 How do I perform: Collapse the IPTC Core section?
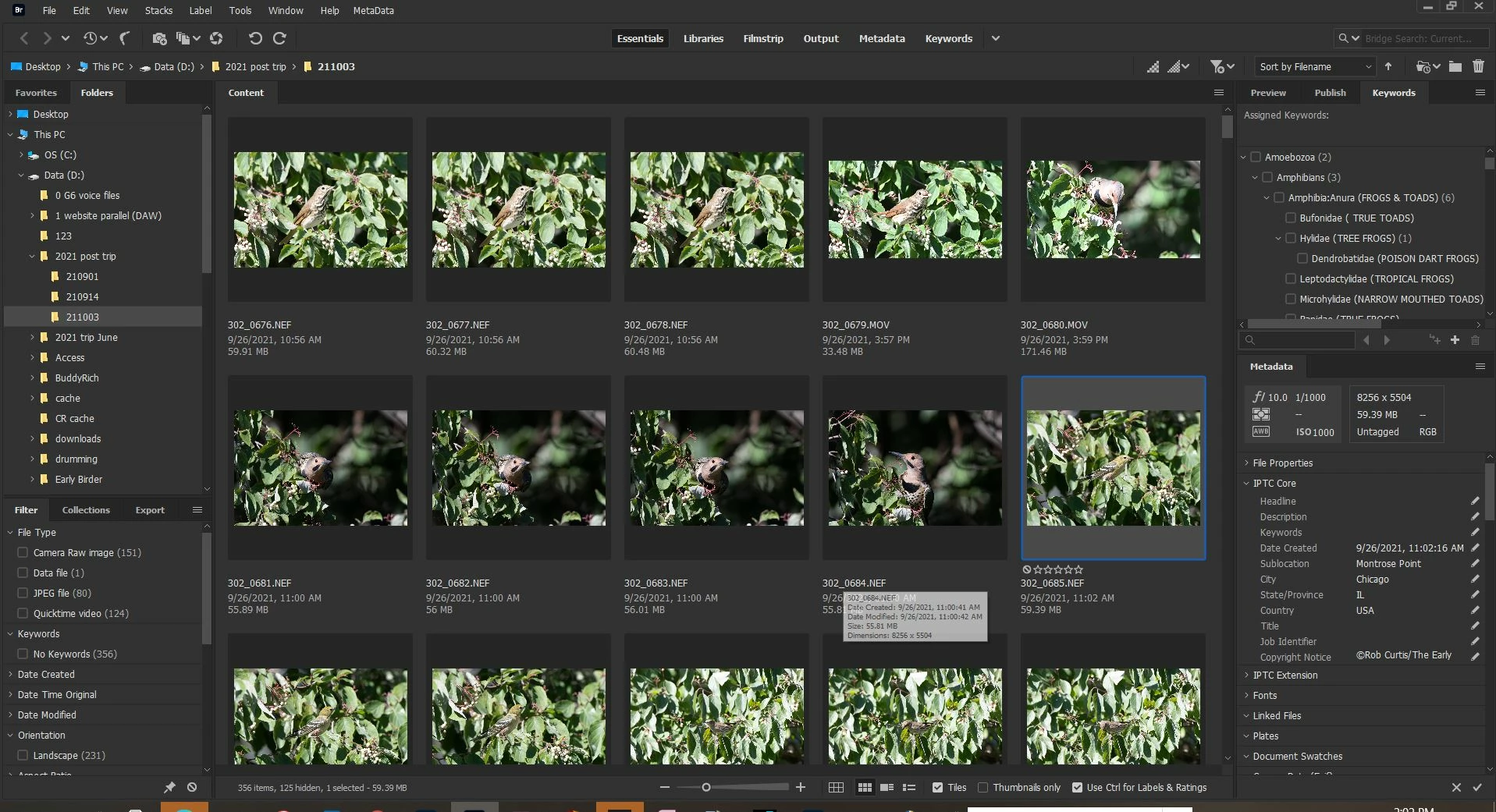click(1246, 484)
